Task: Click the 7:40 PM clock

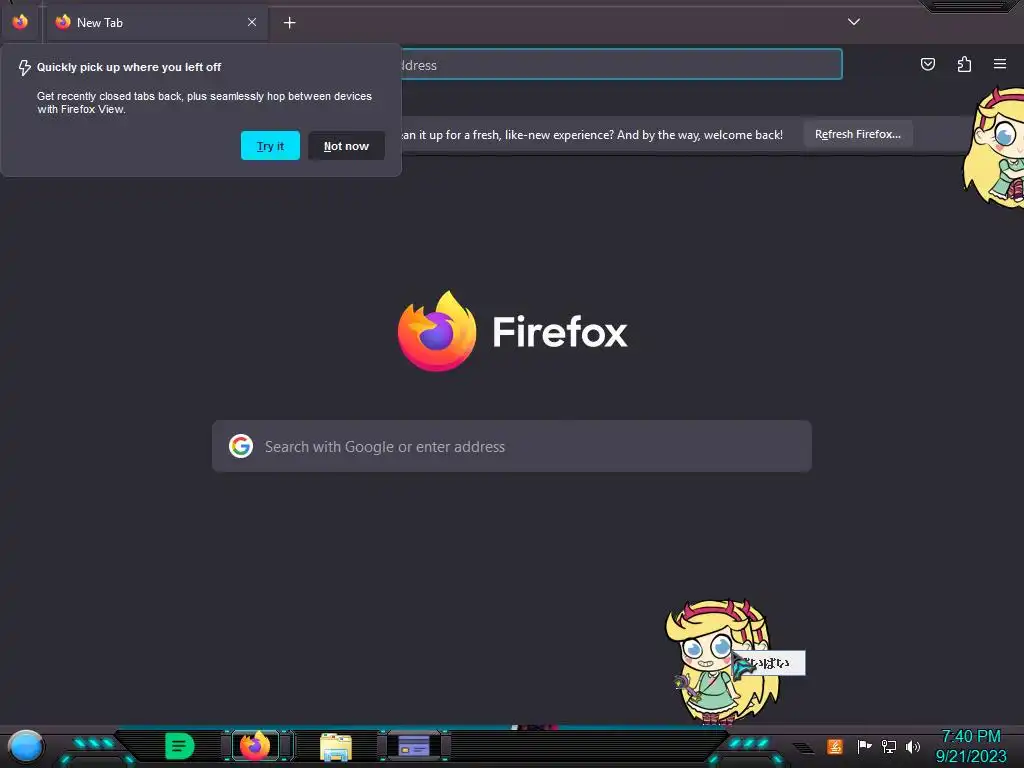Action: point(971,737)
